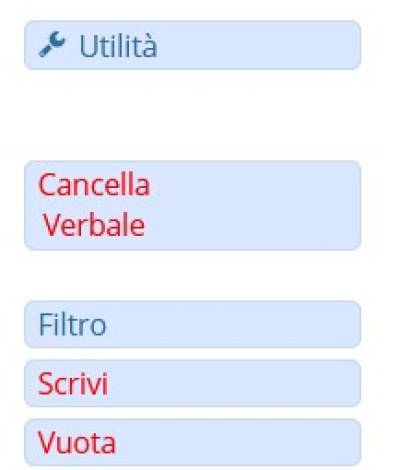
Task: Expand the Utilità utilities panel
Action: click(193, 45)
